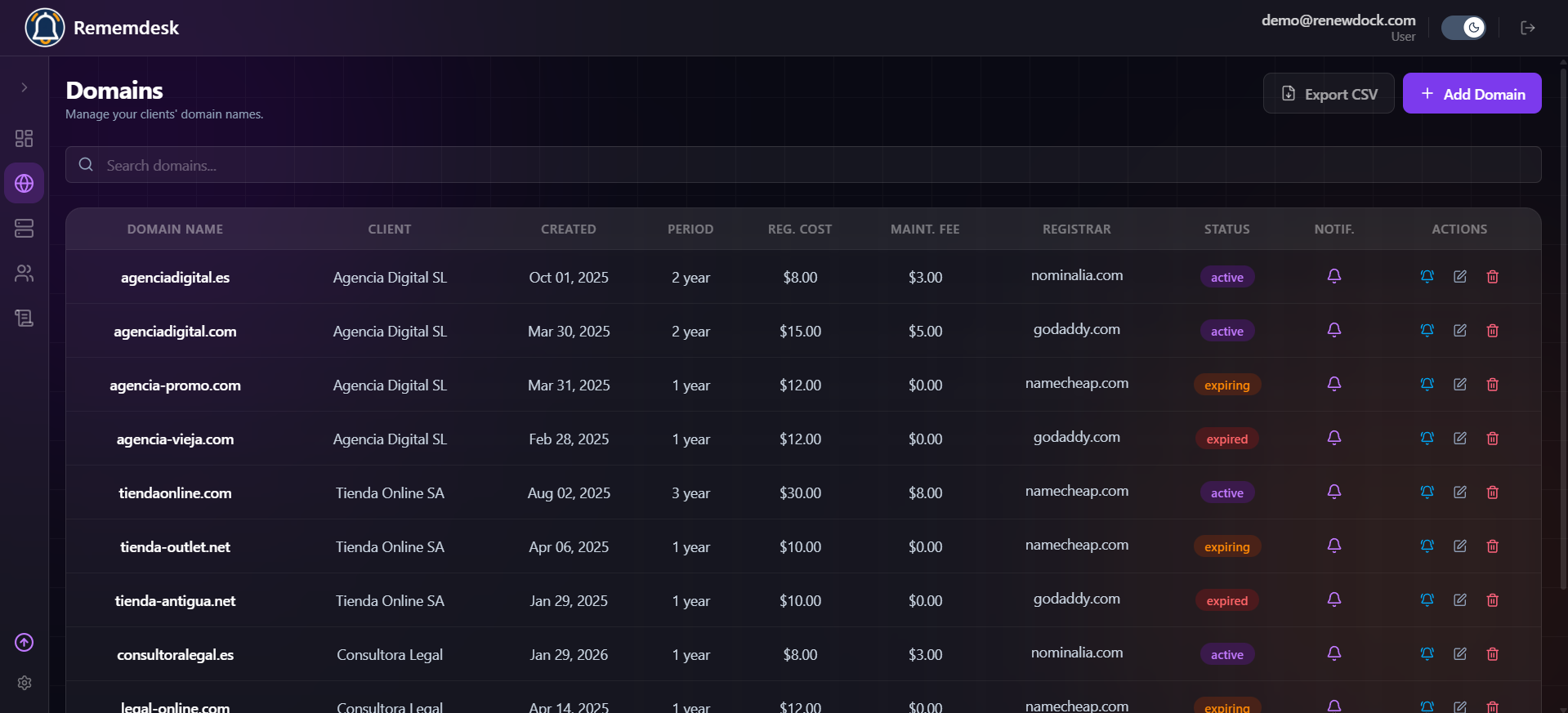
Task: Toggle notification bell for tienda-antigua.net
Action: click(x=1334, y=599)
